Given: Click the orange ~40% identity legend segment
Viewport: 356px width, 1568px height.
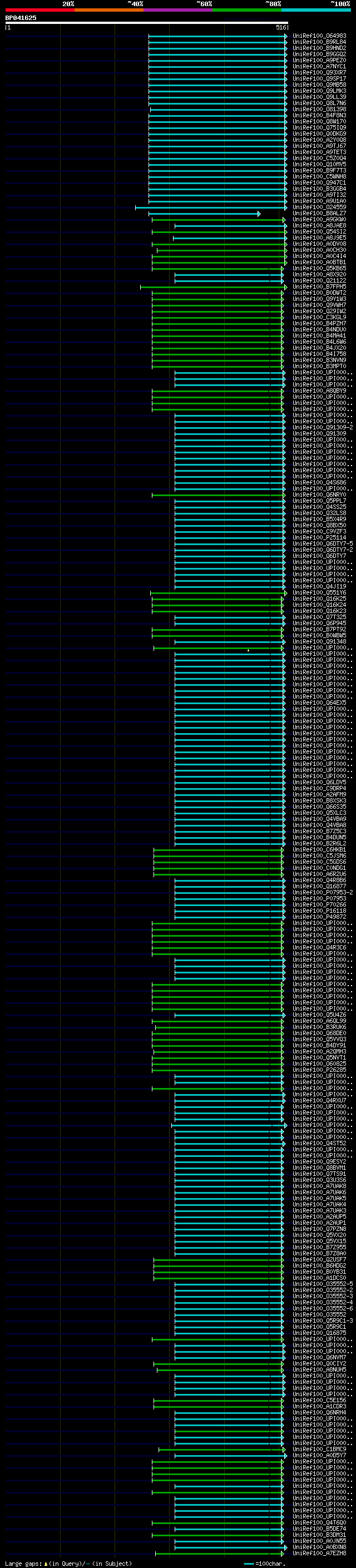Looking at the screenshot, I should pyautogui.click(x=109, y=10).
